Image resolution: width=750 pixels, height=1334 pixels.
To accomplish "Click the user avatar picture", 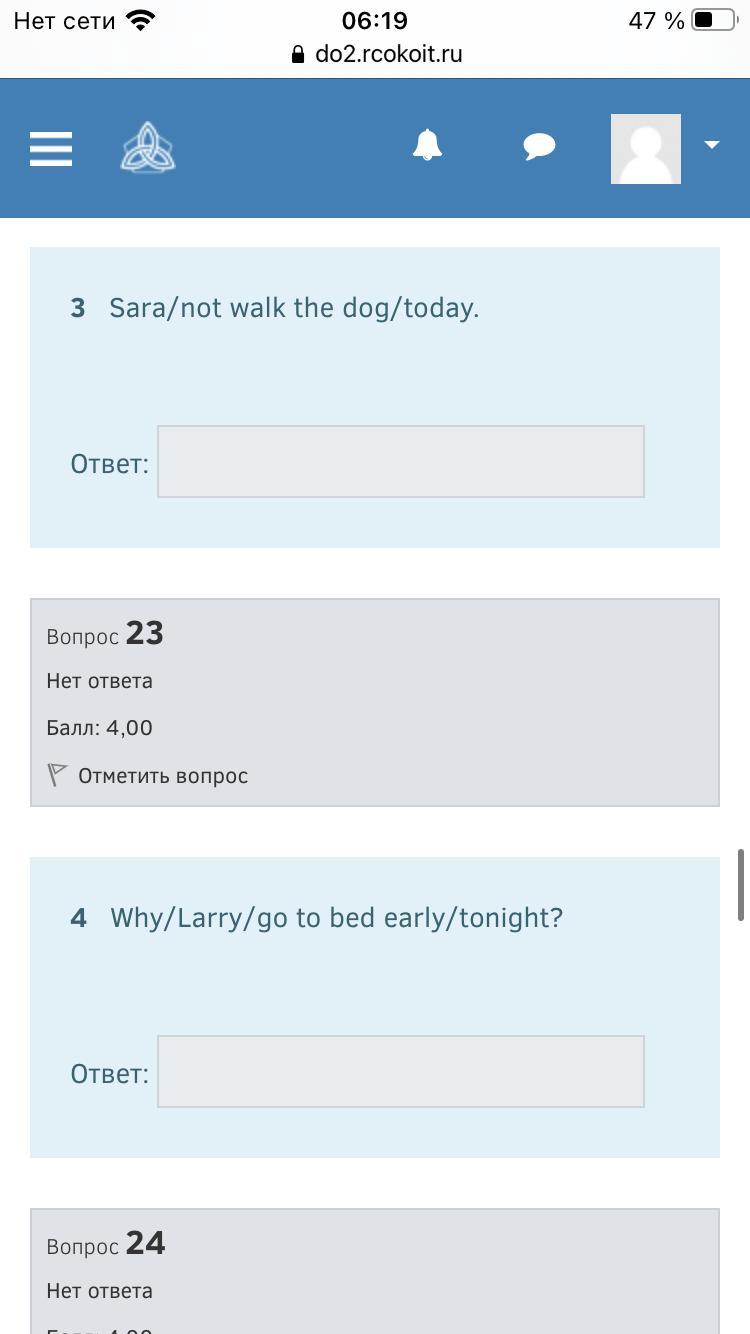I will pos(646,148).
